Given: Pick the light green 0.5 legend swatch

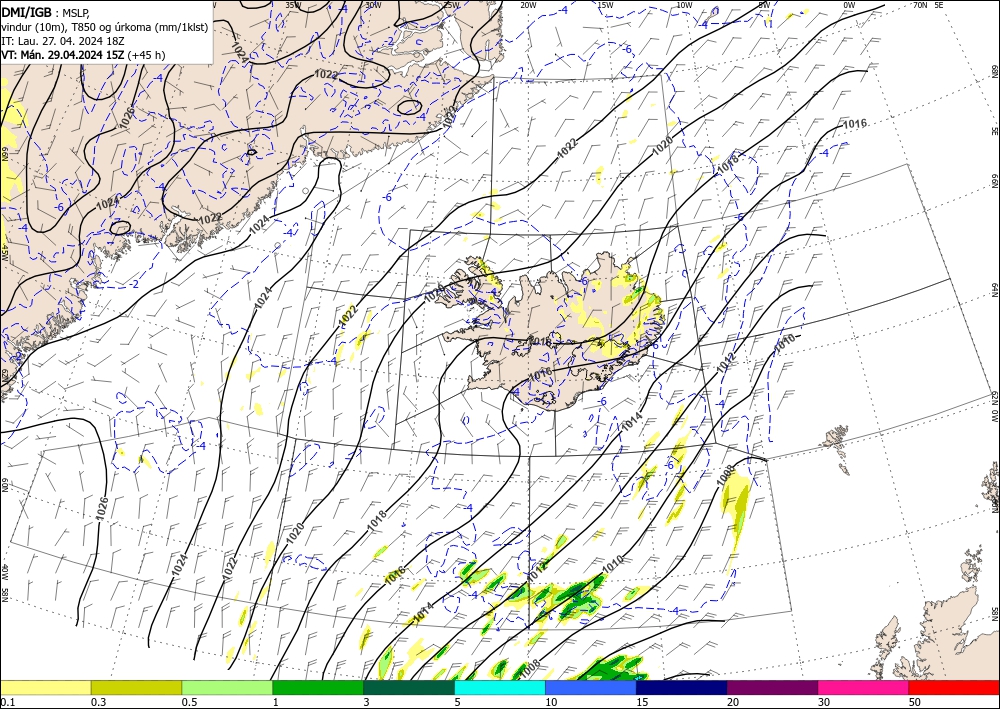Looking at the screenshot, I should coord(227,687).
